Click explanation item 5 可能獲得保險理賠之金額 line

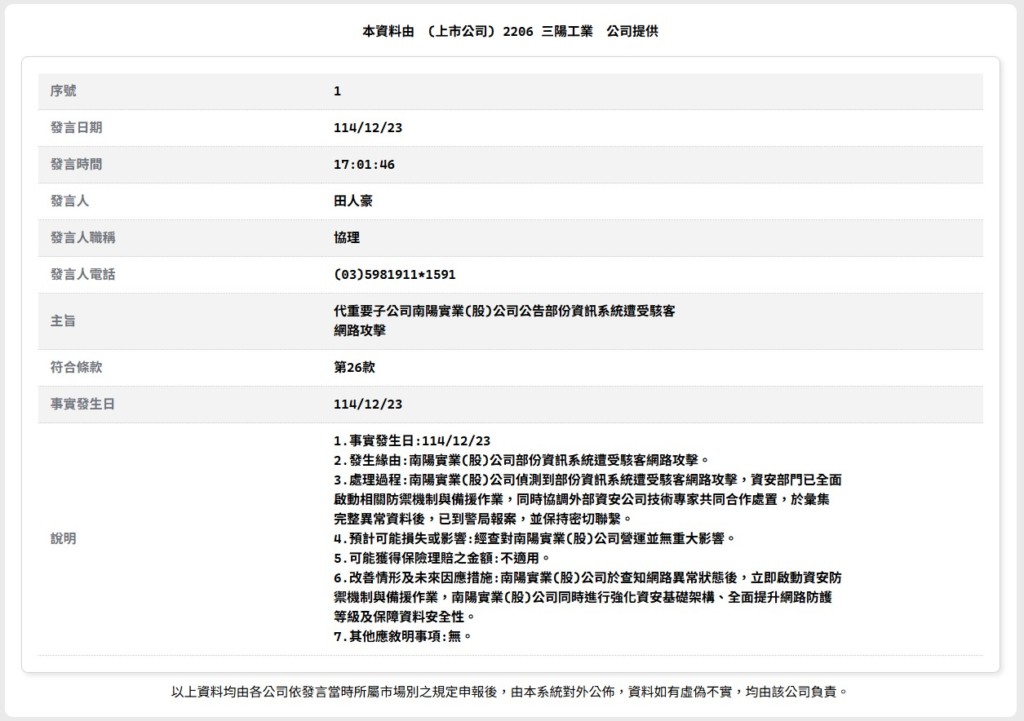coord(442,557)
